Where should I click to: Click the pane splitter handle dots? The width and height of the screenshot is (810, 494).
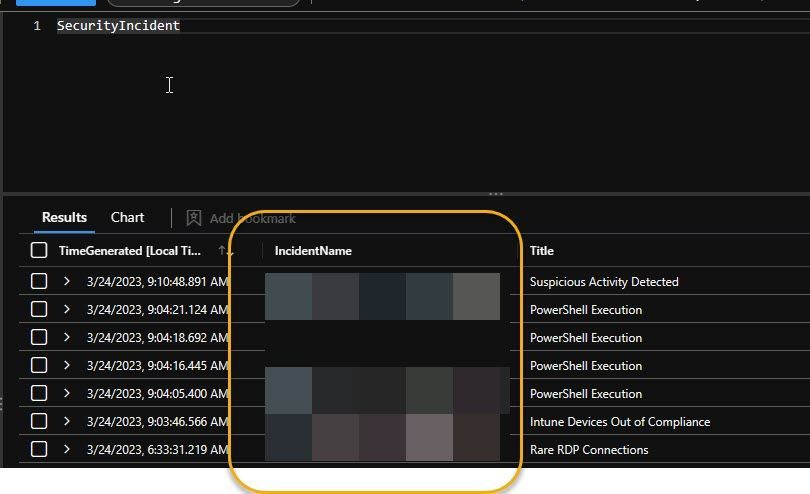[x=495, y=194]
